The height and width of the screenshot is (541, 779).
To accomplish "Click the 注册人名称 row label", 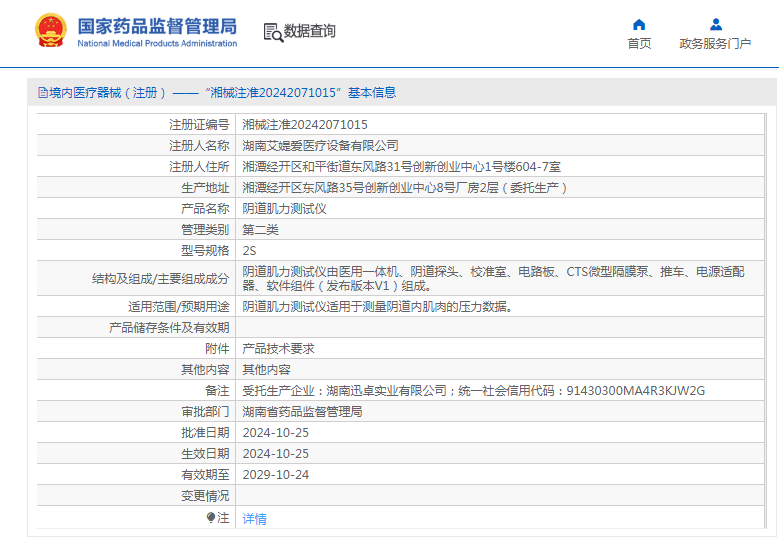I will click(x=199, y=146).
